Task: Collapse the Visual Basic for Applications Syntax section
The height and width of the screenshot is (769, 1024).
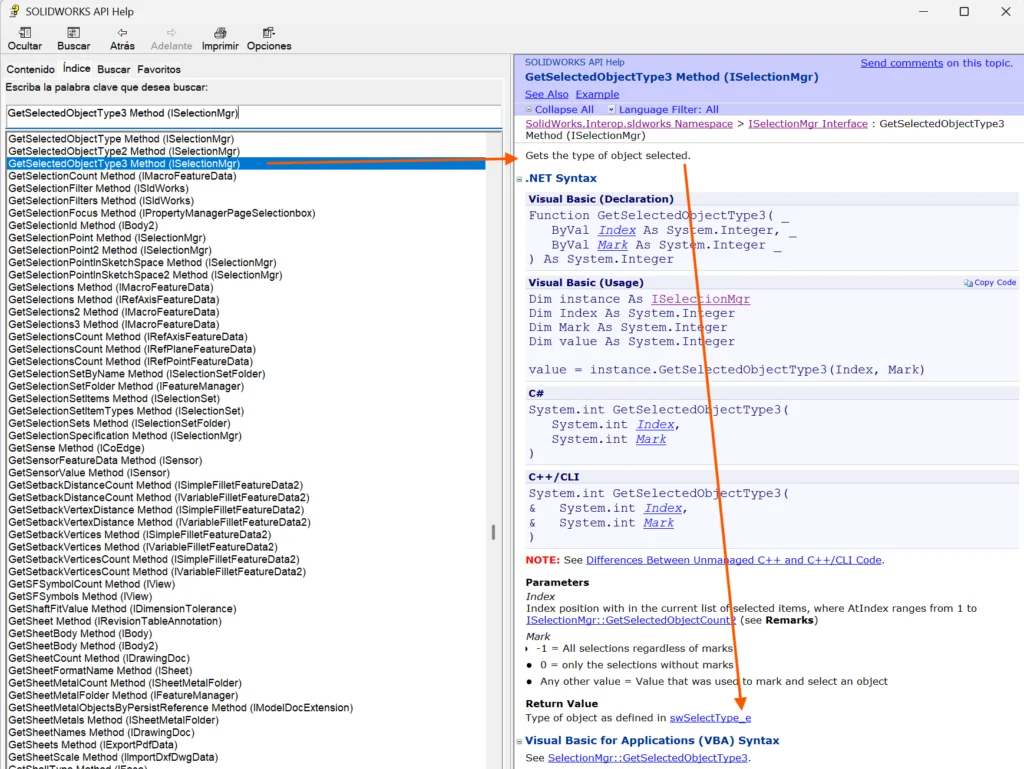Action: click(x=520, y=741)
